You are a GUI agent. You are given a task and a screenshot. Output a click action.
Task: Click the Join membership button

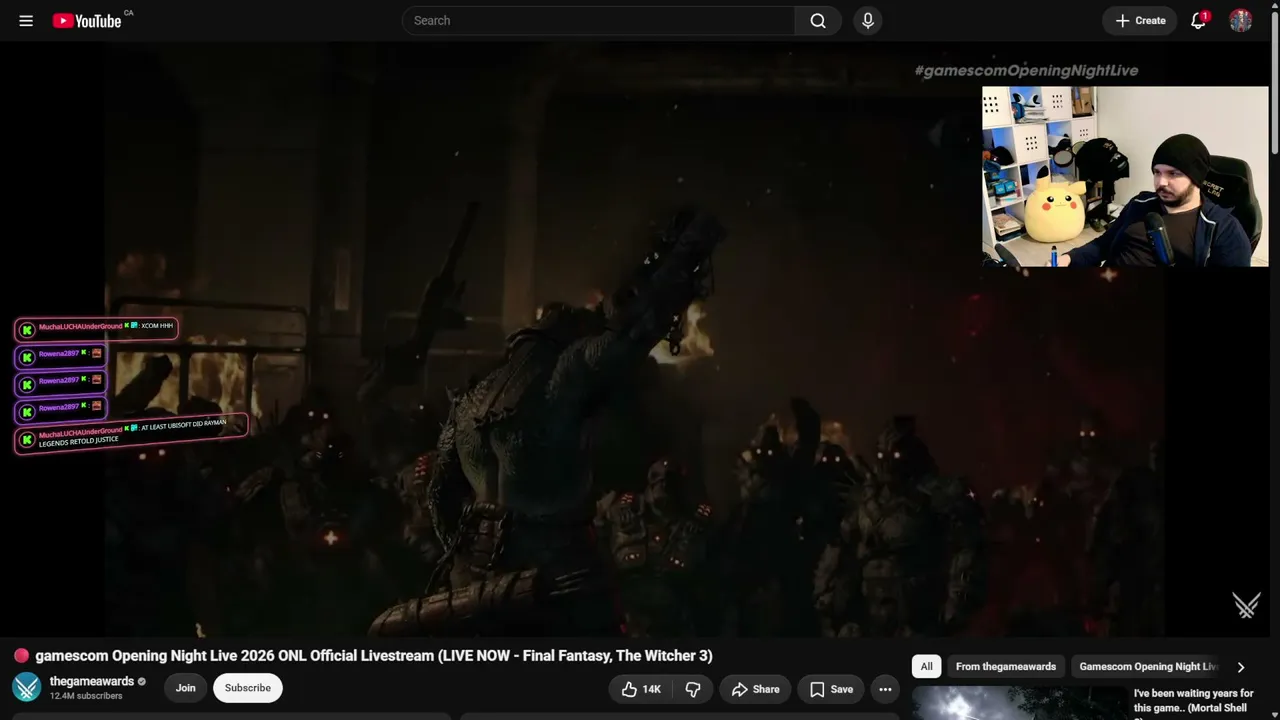click(186, 688)
